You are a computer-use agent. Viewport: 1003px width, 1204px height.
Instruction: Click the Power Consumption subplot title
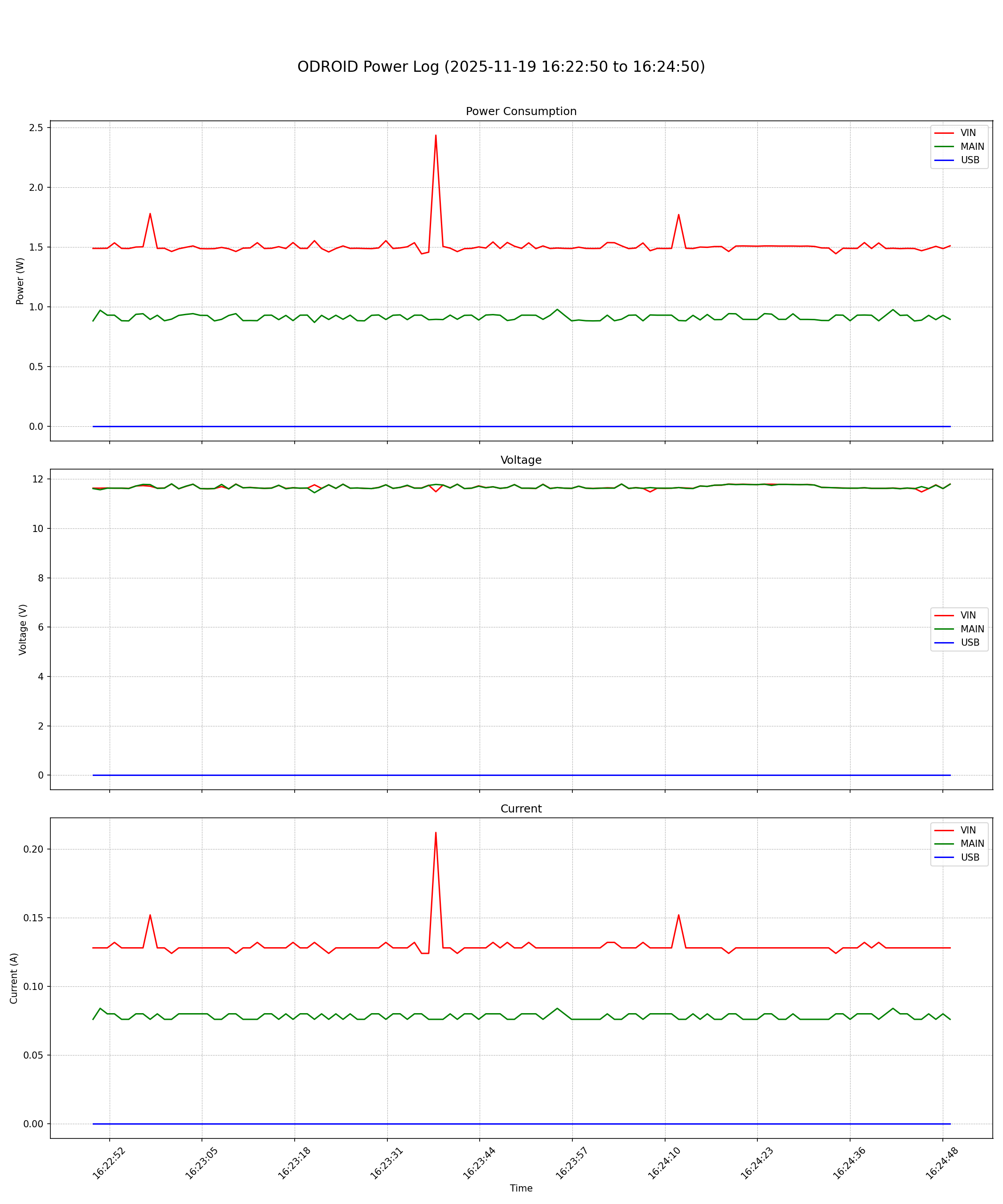521,111
